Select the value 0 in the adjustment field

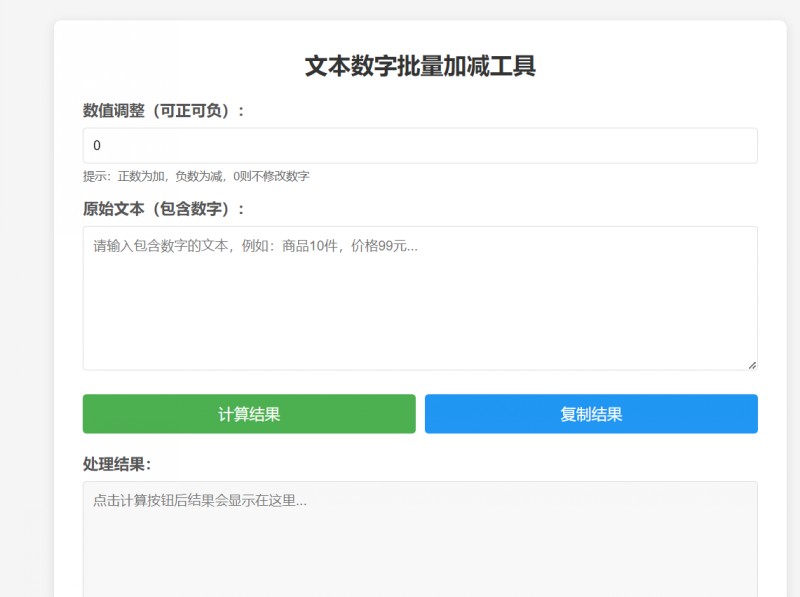pyautogui.click(x=97, y=146)
